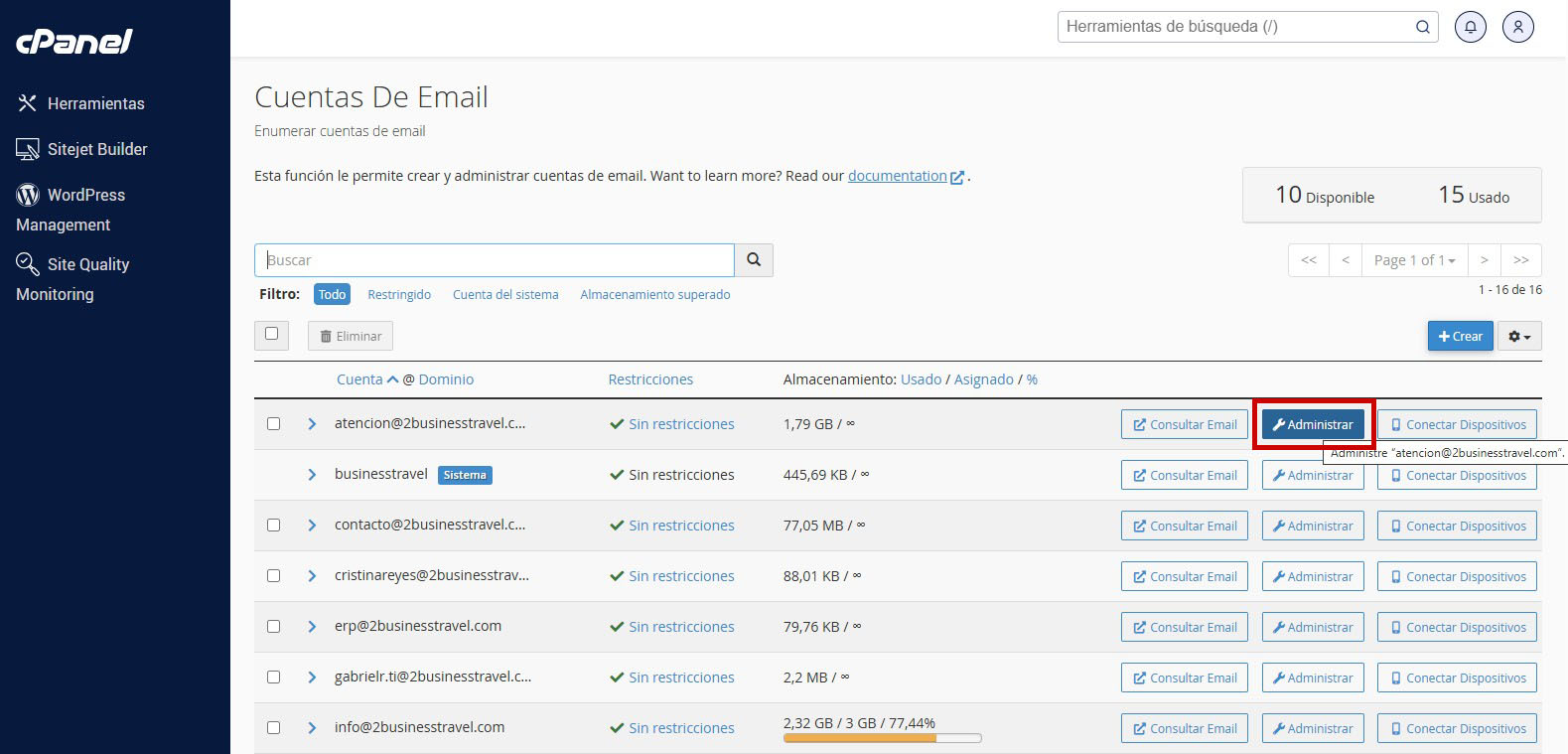Filter by Restringido accounts
The image size is (1568, 754).
[x=399, y=295]
